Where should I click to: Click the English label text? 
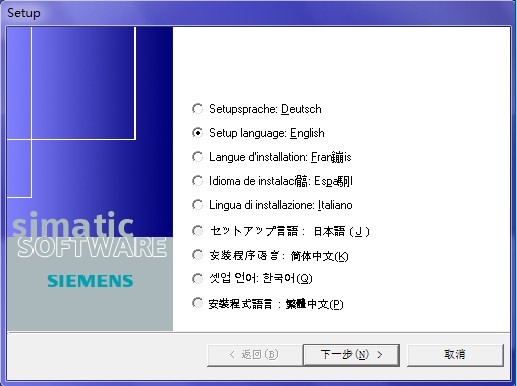click(x=307, y=133)
